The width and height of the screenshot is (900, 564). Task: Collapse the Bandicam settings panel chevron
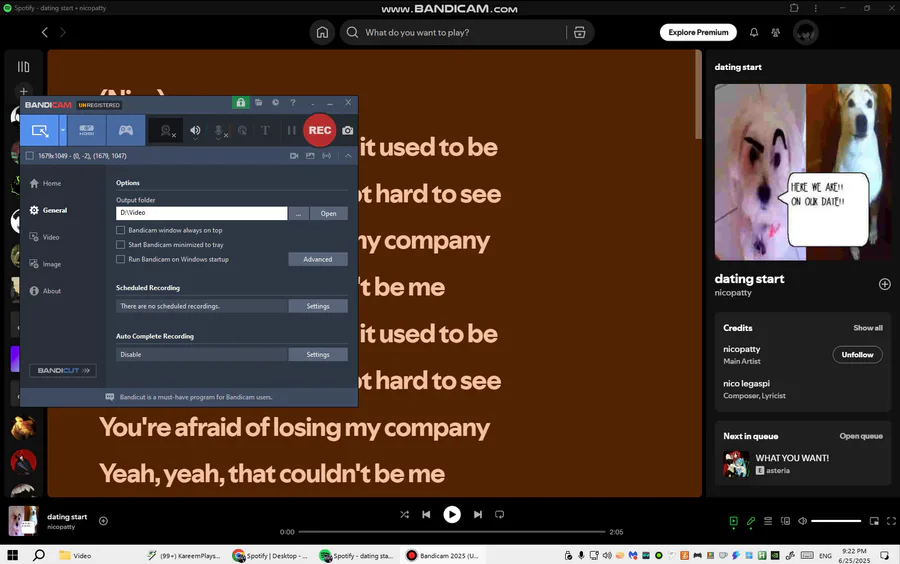click(x=348, y=155)
